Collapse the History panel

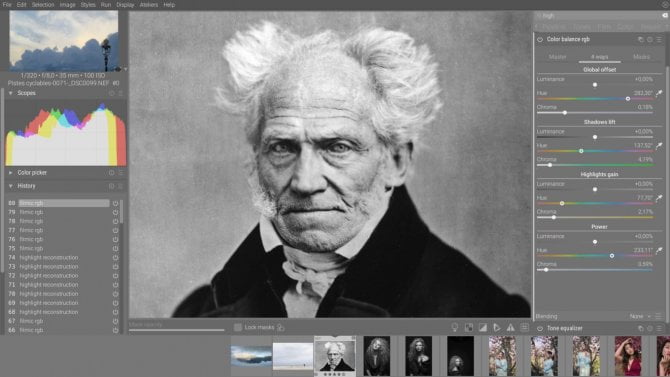pos(11,186)
